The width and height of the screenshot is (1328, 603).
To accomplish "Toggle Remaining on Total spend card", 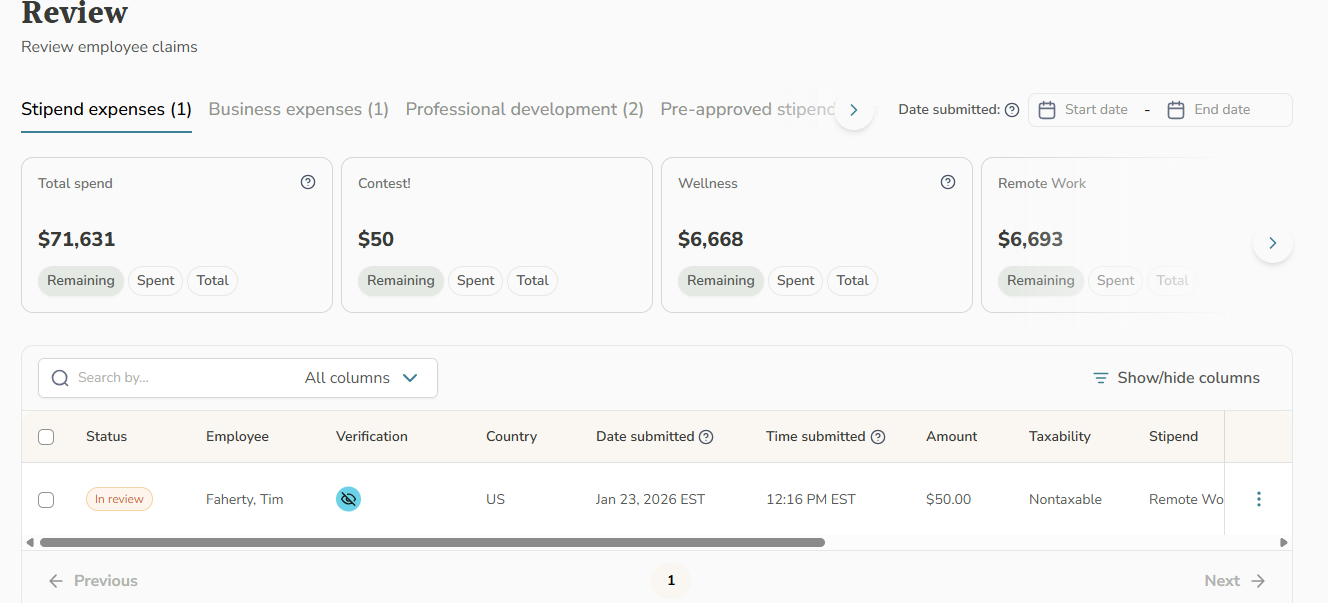I will 81,281.
